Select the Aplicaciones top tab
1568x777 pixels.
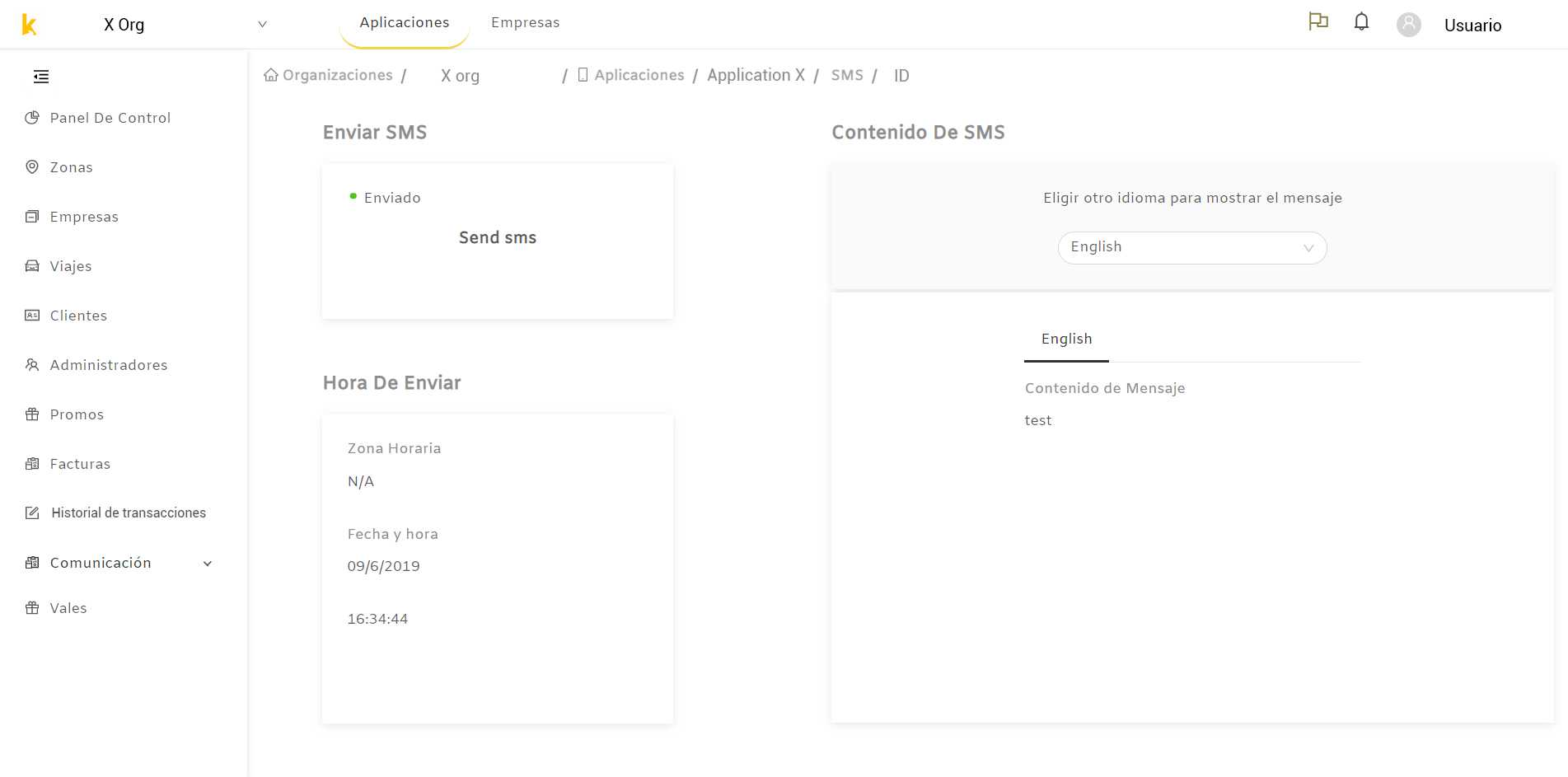(405, 23)
